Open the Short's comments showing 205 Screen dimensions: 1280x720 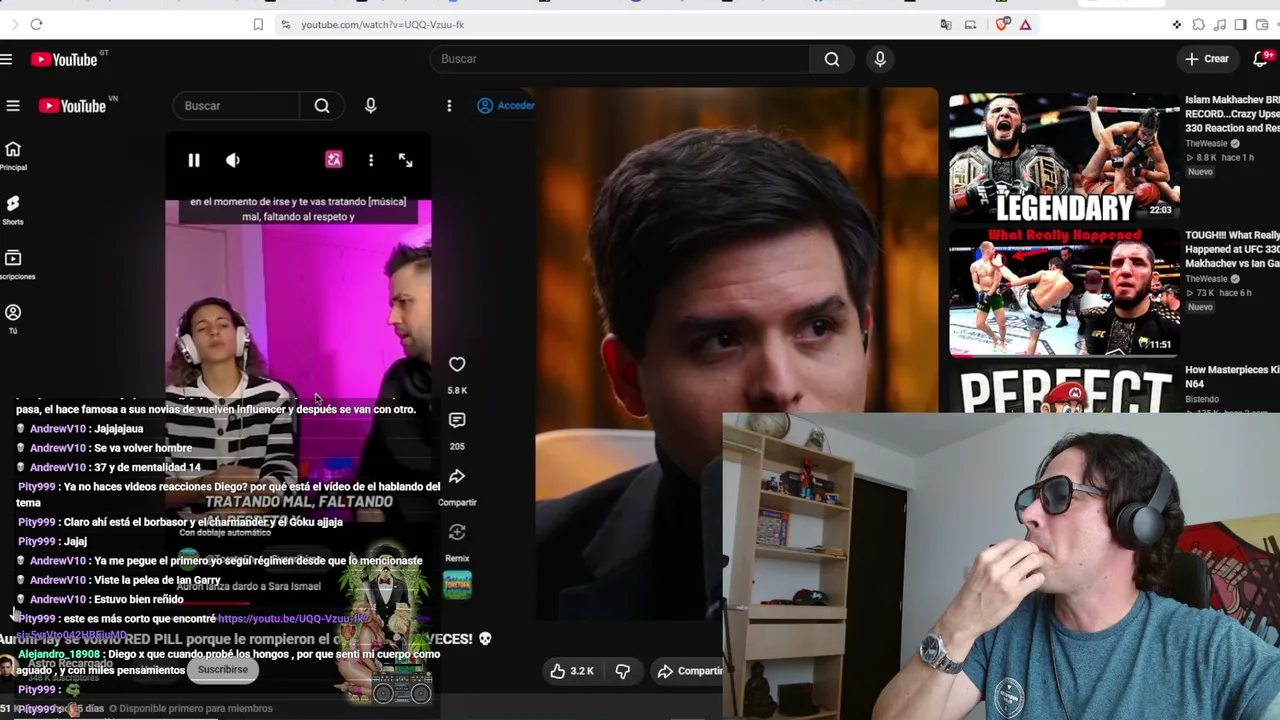(457, 421)
